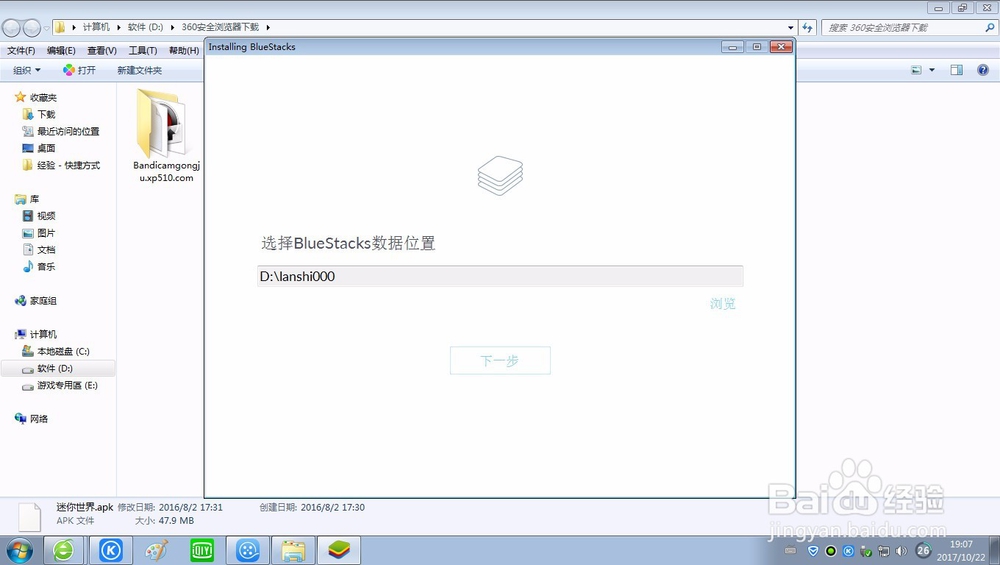
Task: Open the 查看(V) menu in Explorer
Action: coord(102,50)
